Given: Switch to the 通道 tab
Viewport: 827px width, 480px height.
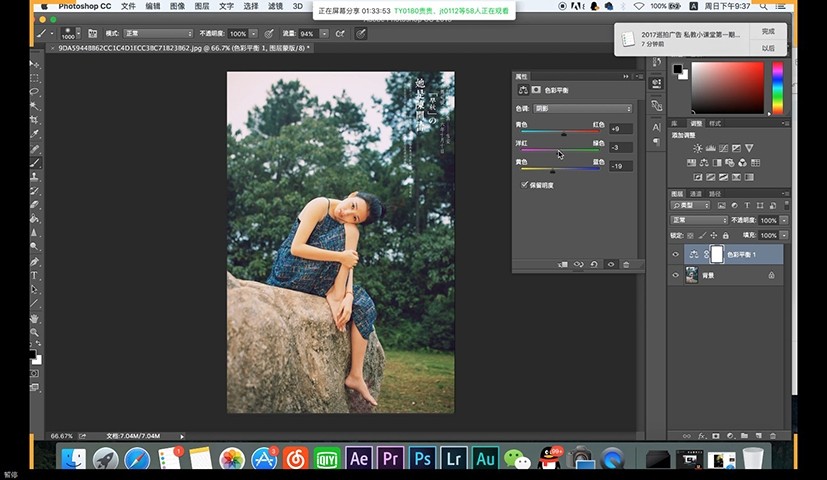Looking at the screenshot, I should pos(696,193).
